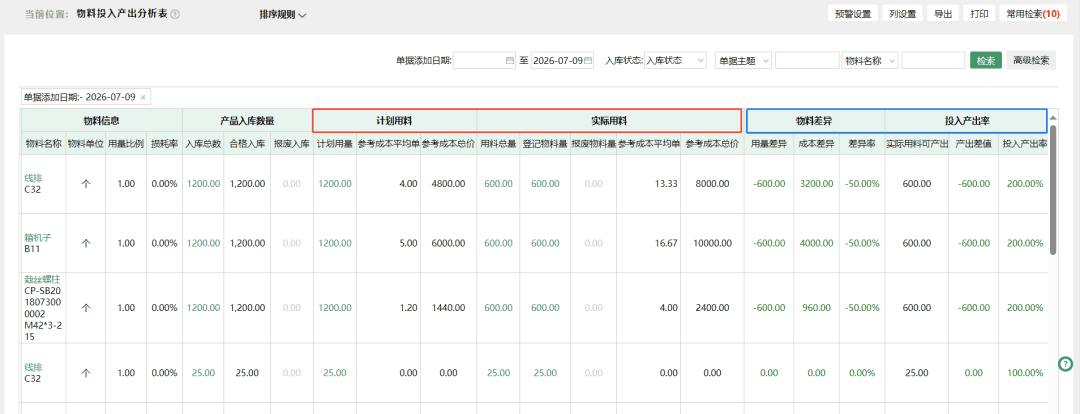1080x414 pixels.
Task: Open the 物料名称 search type dropdown
Action: coord(871,61)
